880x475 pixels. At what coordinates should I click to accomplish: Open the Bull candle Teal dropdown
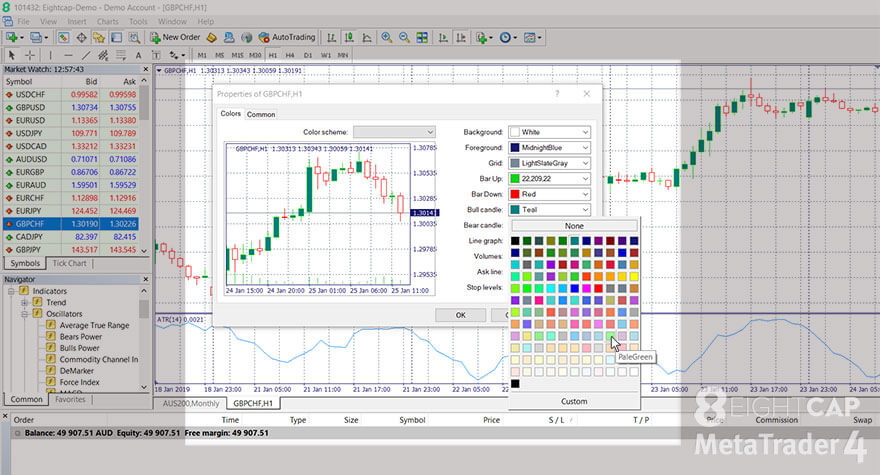tap(549, 209)
